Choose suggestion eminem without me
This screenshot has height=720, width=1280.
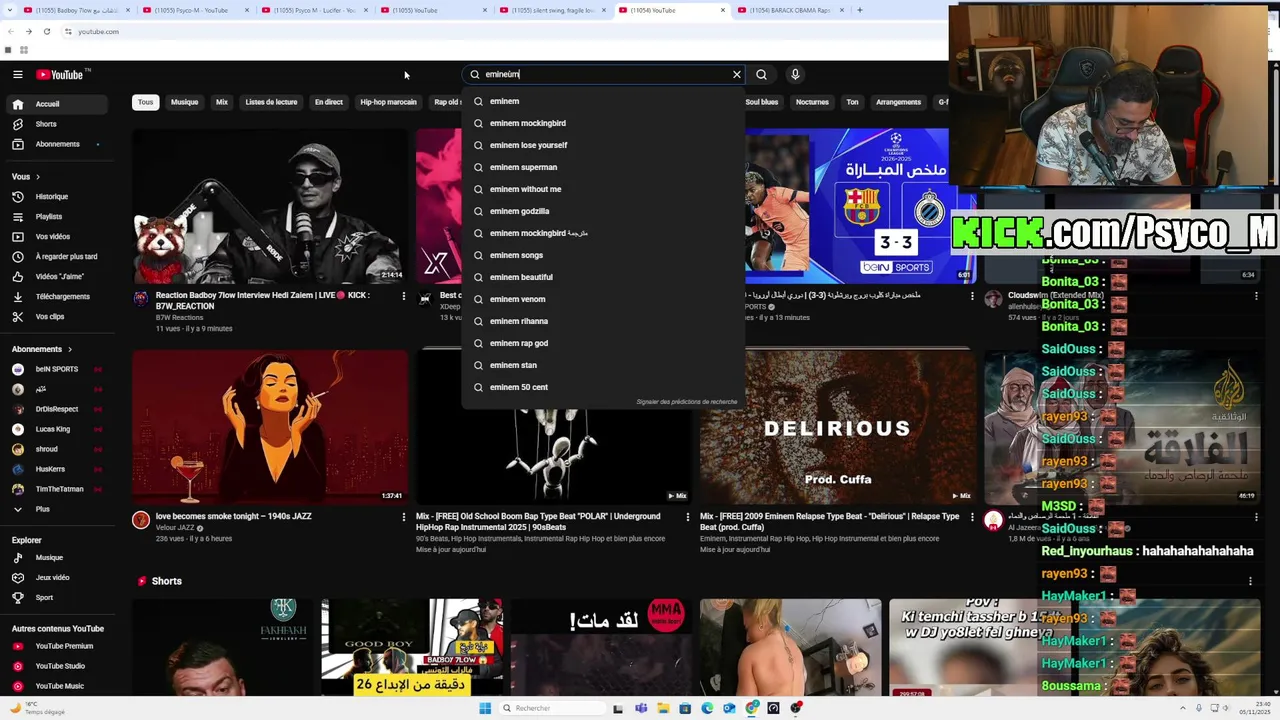click(603, 189)
